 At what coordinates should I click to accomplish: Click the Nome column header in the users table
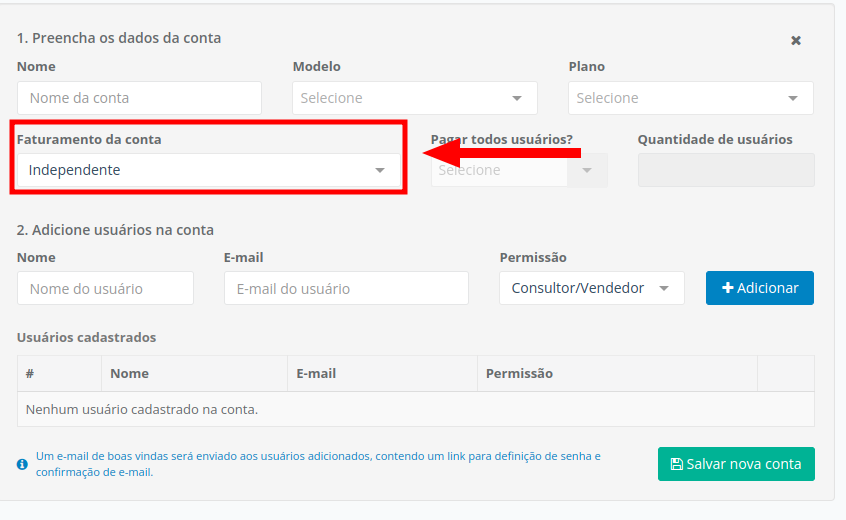tap(130, 373)
